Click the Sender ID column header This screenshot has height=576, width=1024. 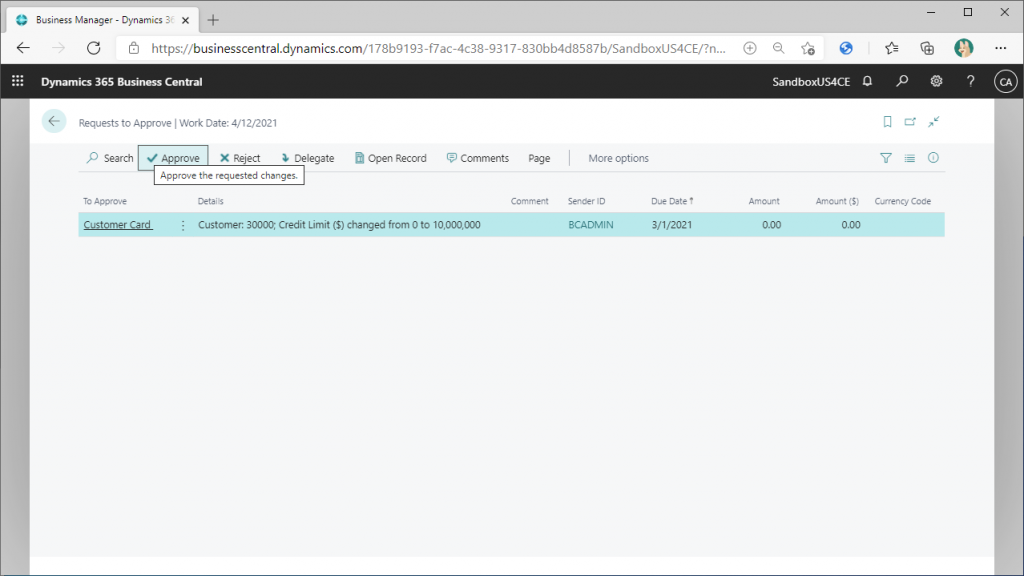coord(586,201)
